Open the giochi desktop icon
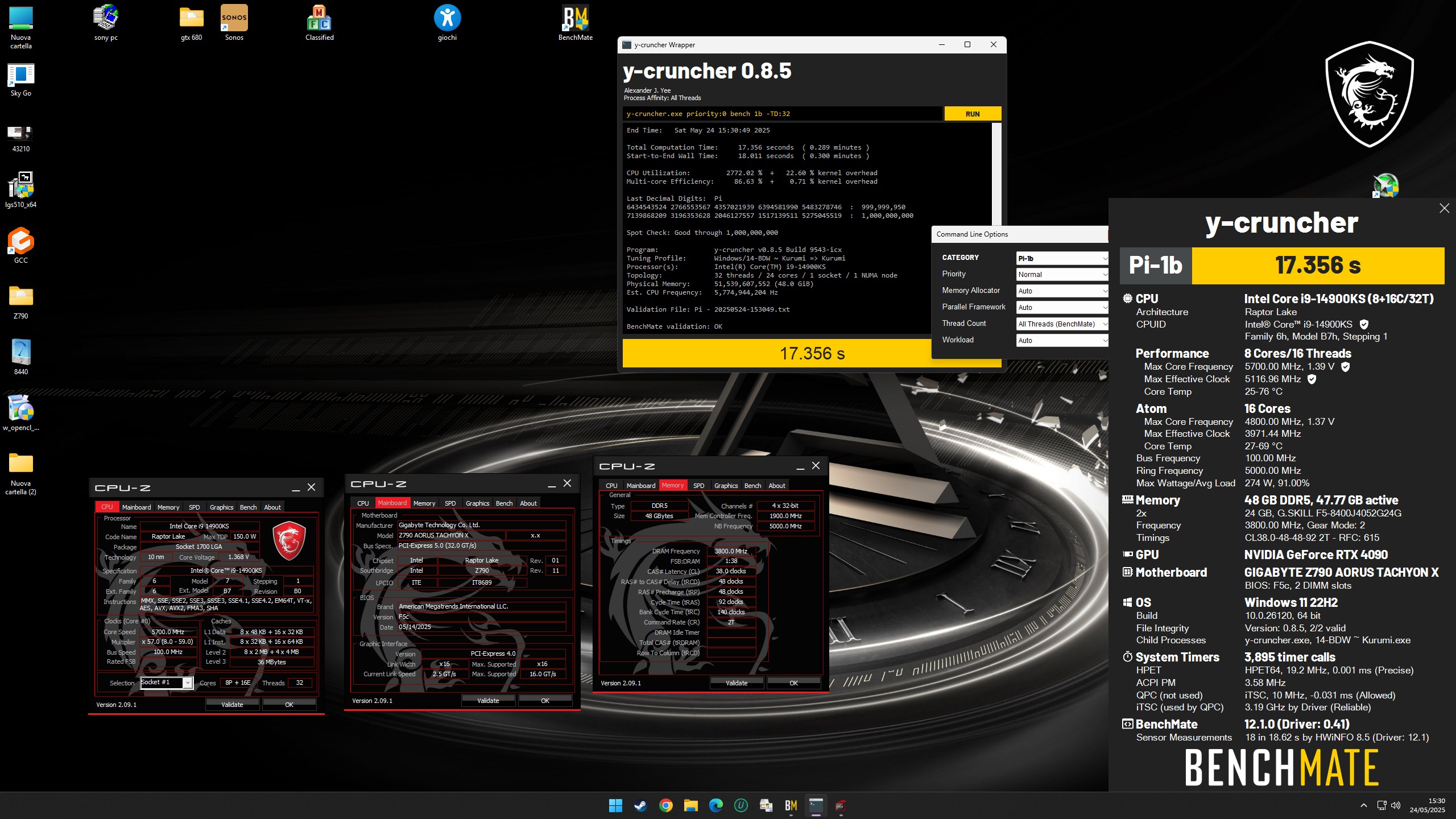This screenshot has height=819, width=1456. (x=447, y=24)
